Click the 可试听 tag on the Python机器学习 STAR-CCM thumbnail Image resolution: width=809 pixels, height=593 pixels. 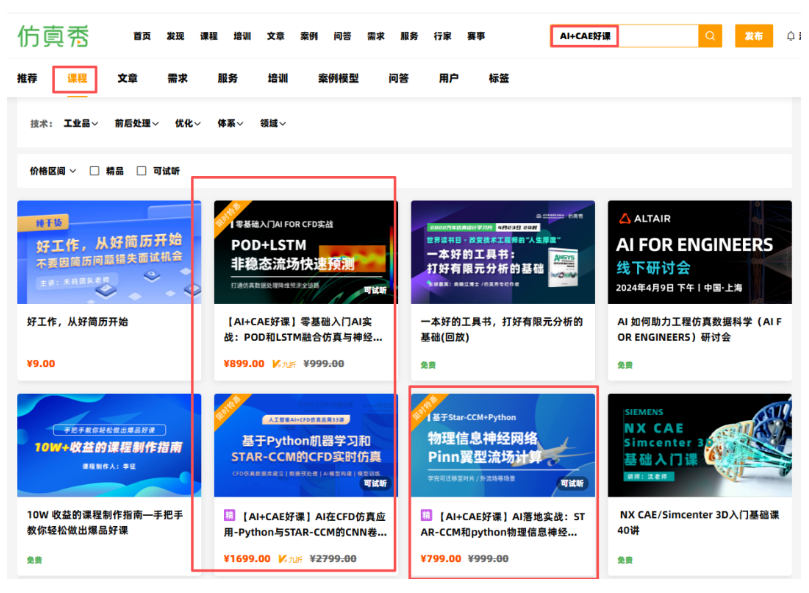tap(375, 484)
